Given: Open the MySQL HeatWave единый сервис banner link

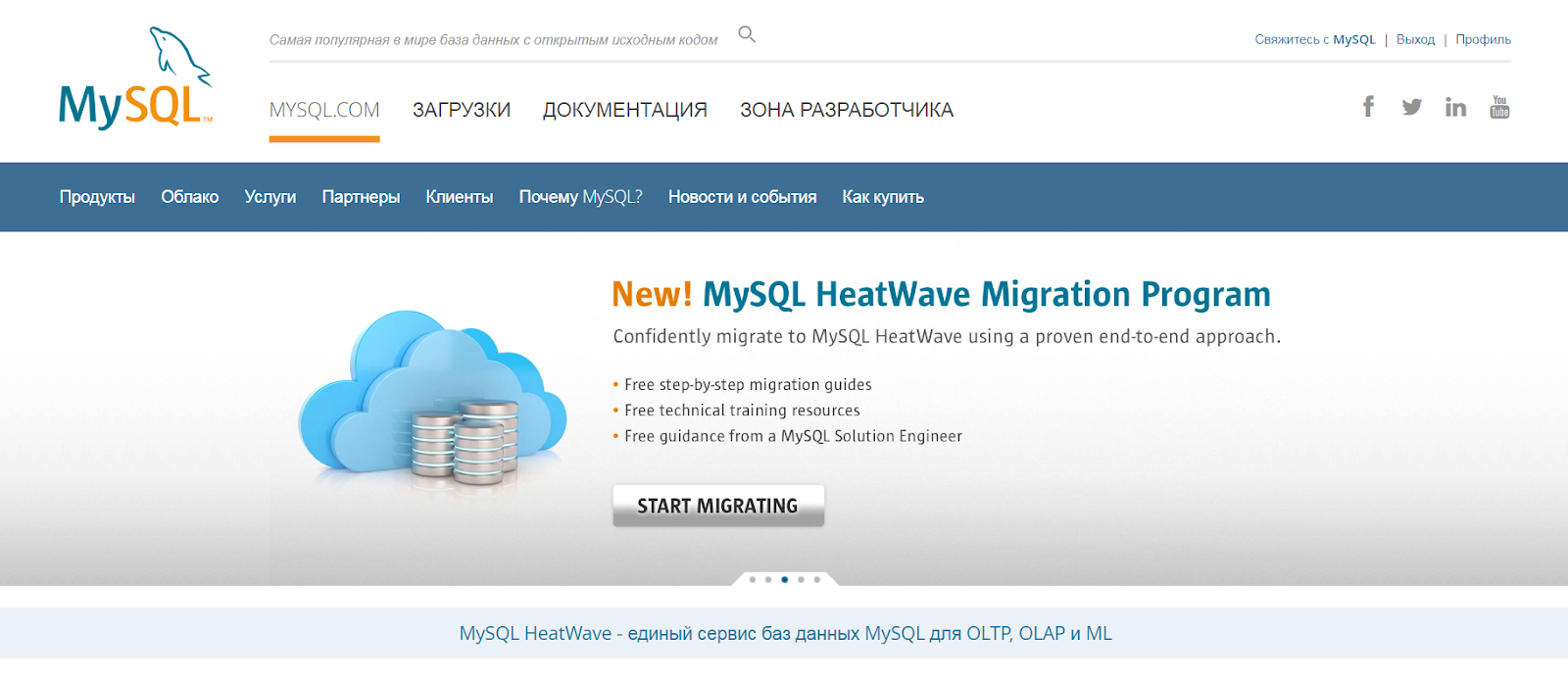Looking at the screenshot, I should 785,634.
